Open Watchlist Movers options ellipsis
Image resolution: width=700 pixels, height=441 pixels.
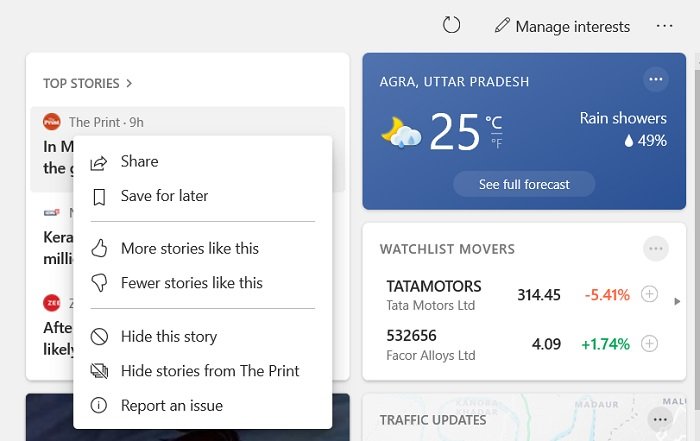tap(655, 248)
